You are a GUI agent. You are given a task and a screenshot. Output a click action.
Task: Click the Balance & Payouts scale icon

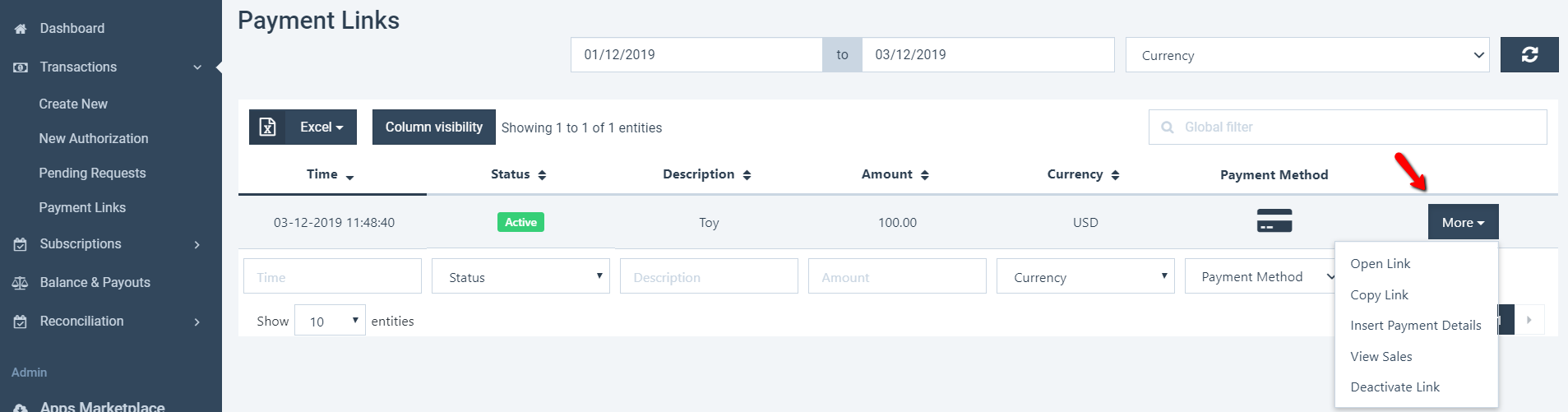21,283
